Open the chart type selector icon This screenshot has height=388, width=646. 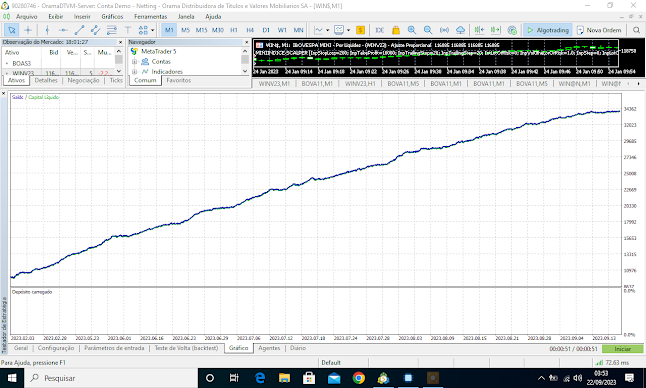click(318, 30)
